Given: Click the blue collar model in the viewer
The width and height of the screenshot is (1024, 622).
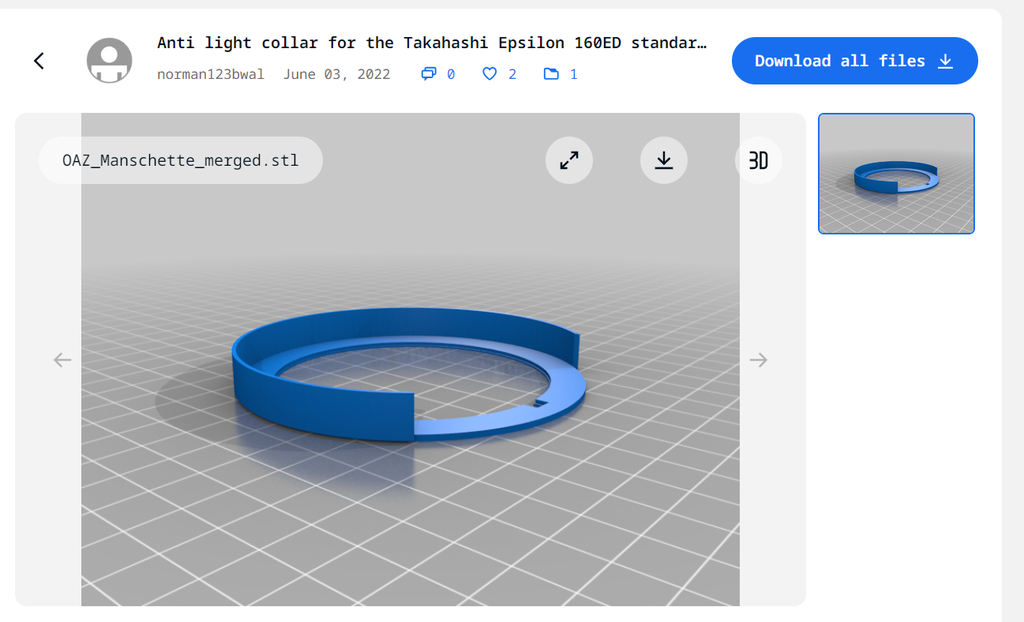Looking at the screenshot, I should coord(409,374).
